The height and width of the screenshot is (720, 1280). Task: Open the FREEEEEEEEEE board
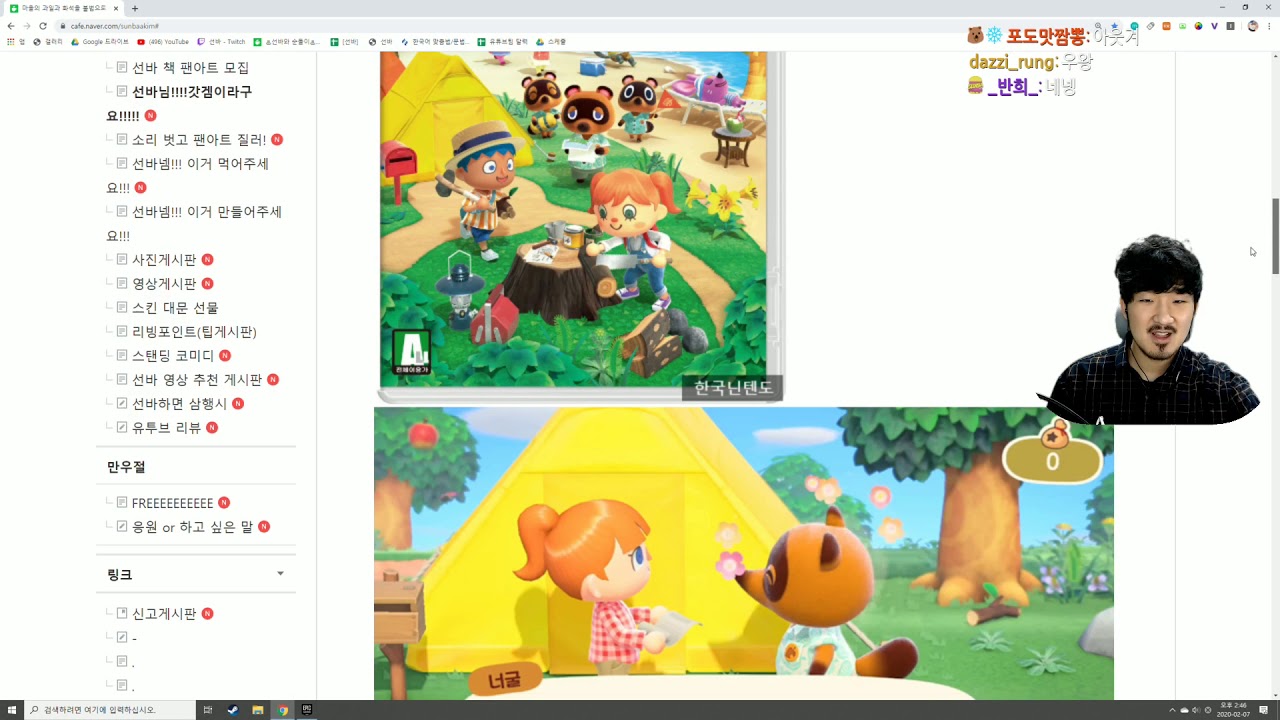172,503
